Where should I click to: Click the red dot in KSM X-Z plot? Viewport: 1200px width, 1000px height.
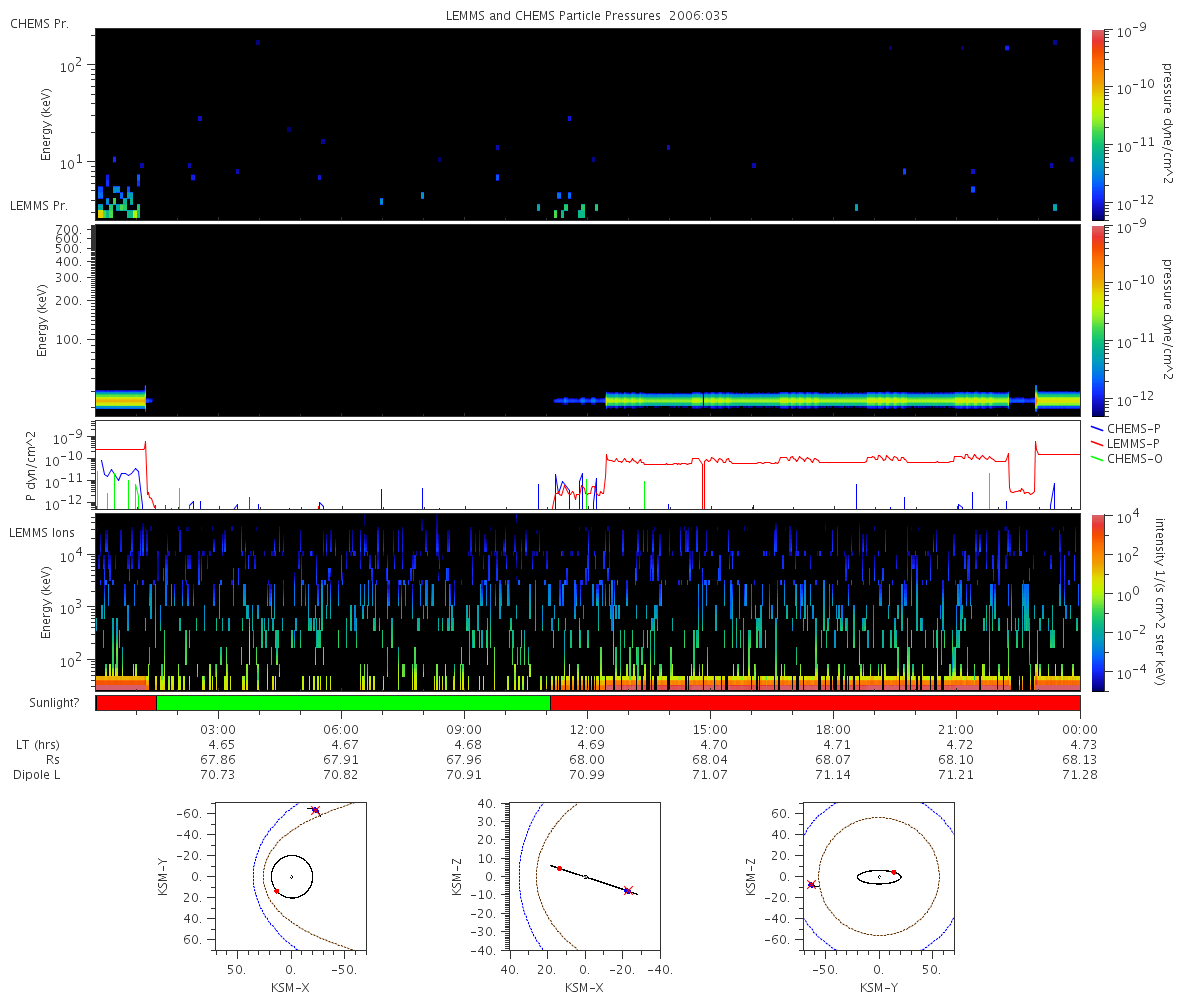point(559,868)
